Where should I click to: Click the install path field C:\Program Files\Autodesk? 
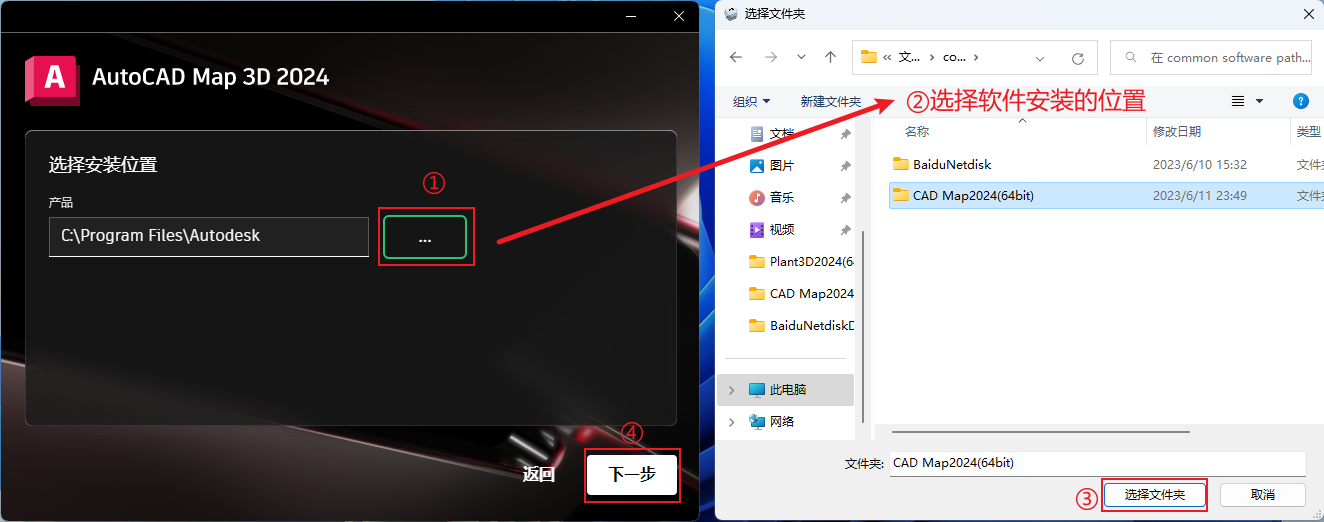(209, 236)
